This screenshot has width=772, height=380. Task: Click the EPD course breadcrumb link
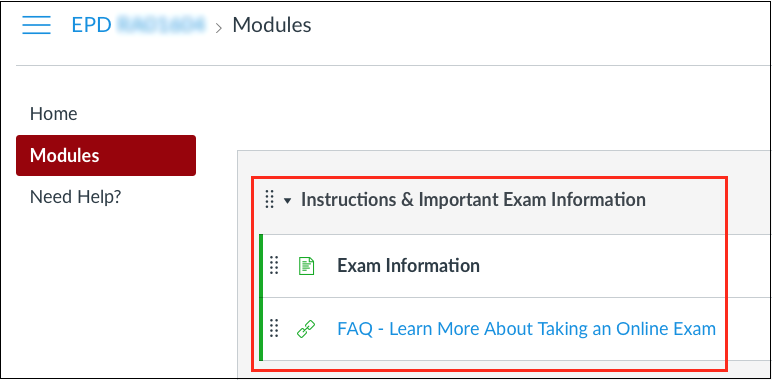point(138,25)
